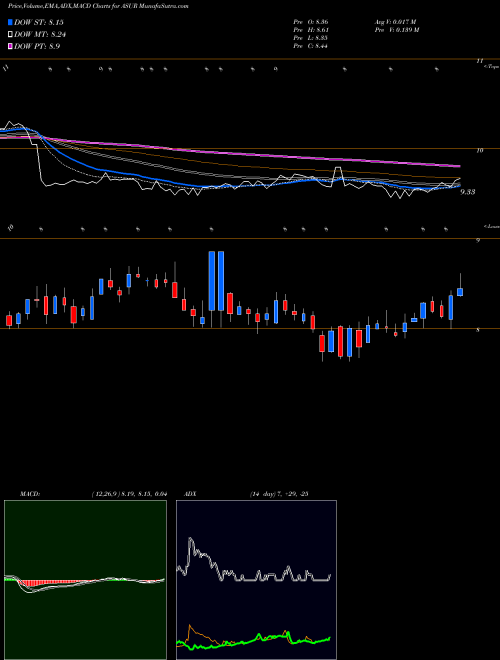Click the 'Pre V: 0.139 M' value
The image size is (500, 660).
396,30
